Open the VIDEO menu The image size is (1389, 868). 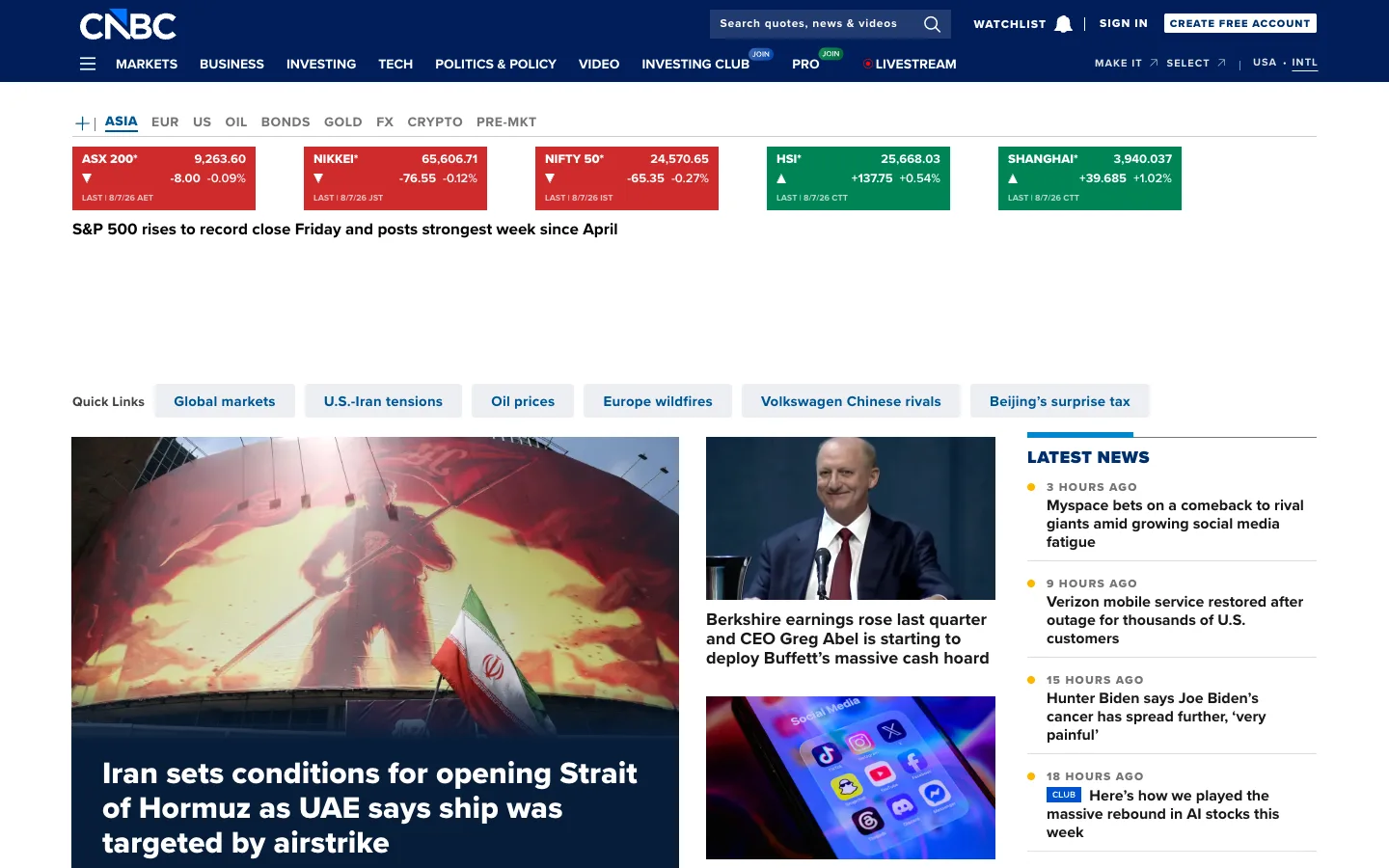click(x=599, y=64)
